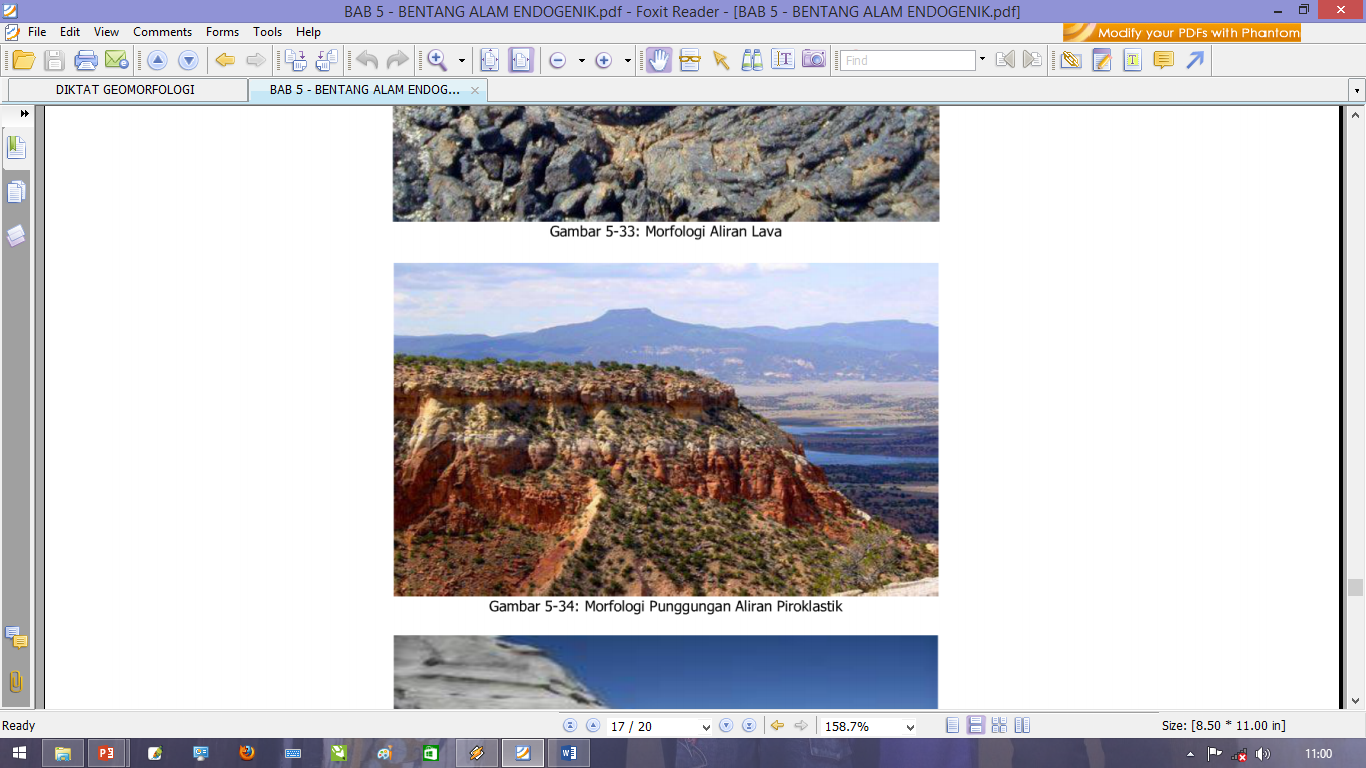This screenshot has height=768, width=1366.
Task: Click the Undo toolbar icon
Action: (367, 60)
